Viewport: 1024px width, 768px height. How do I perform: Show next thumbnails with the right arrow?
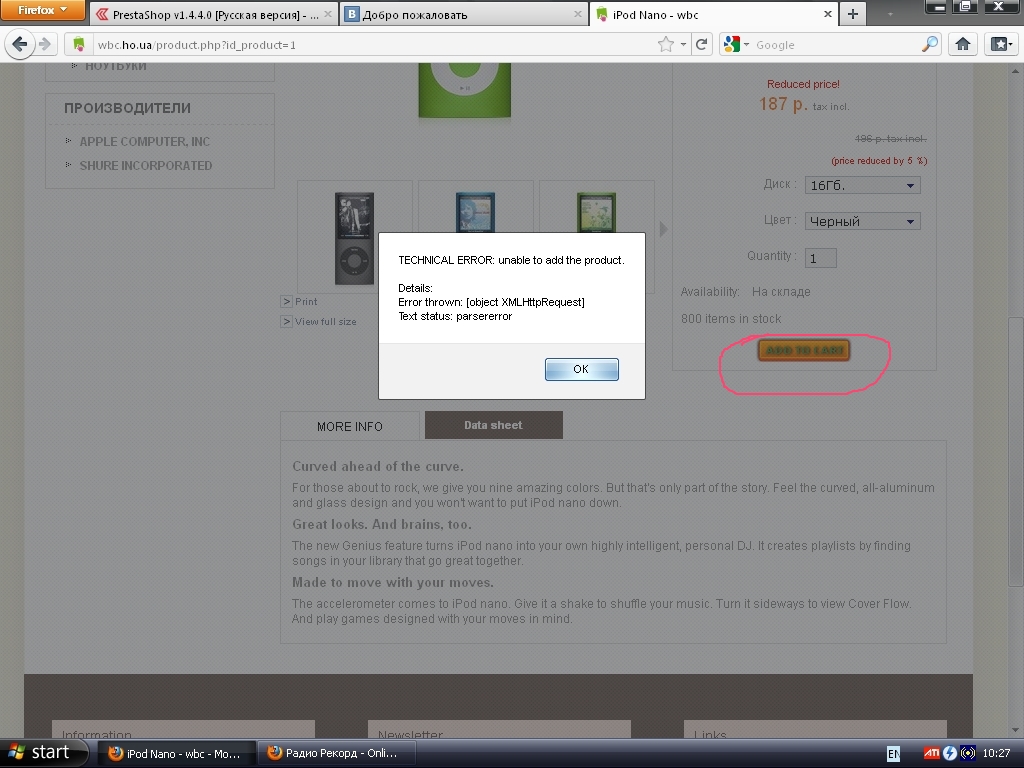pyautogui.click(x=664, y=229)
